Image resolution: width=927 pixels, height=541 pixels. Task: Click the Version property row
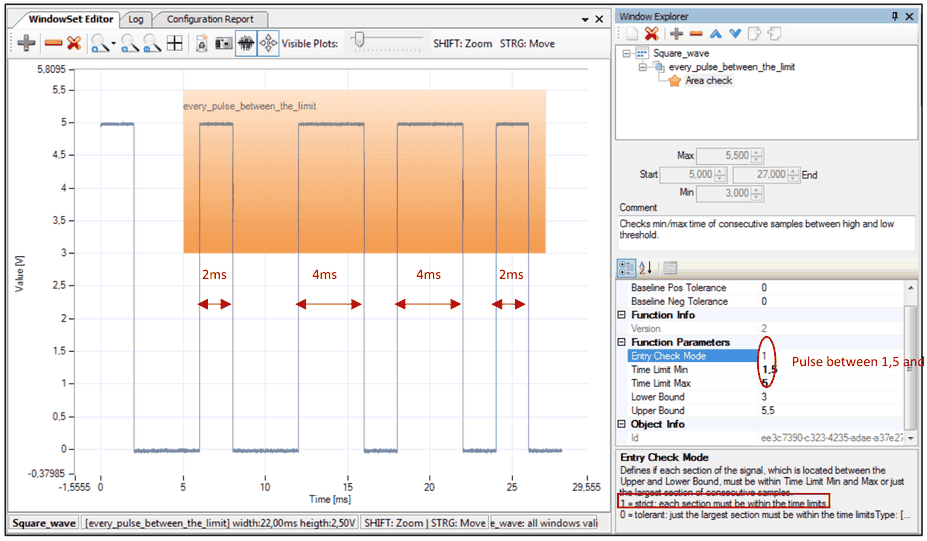pyautogui.click(x=766, y=329)
